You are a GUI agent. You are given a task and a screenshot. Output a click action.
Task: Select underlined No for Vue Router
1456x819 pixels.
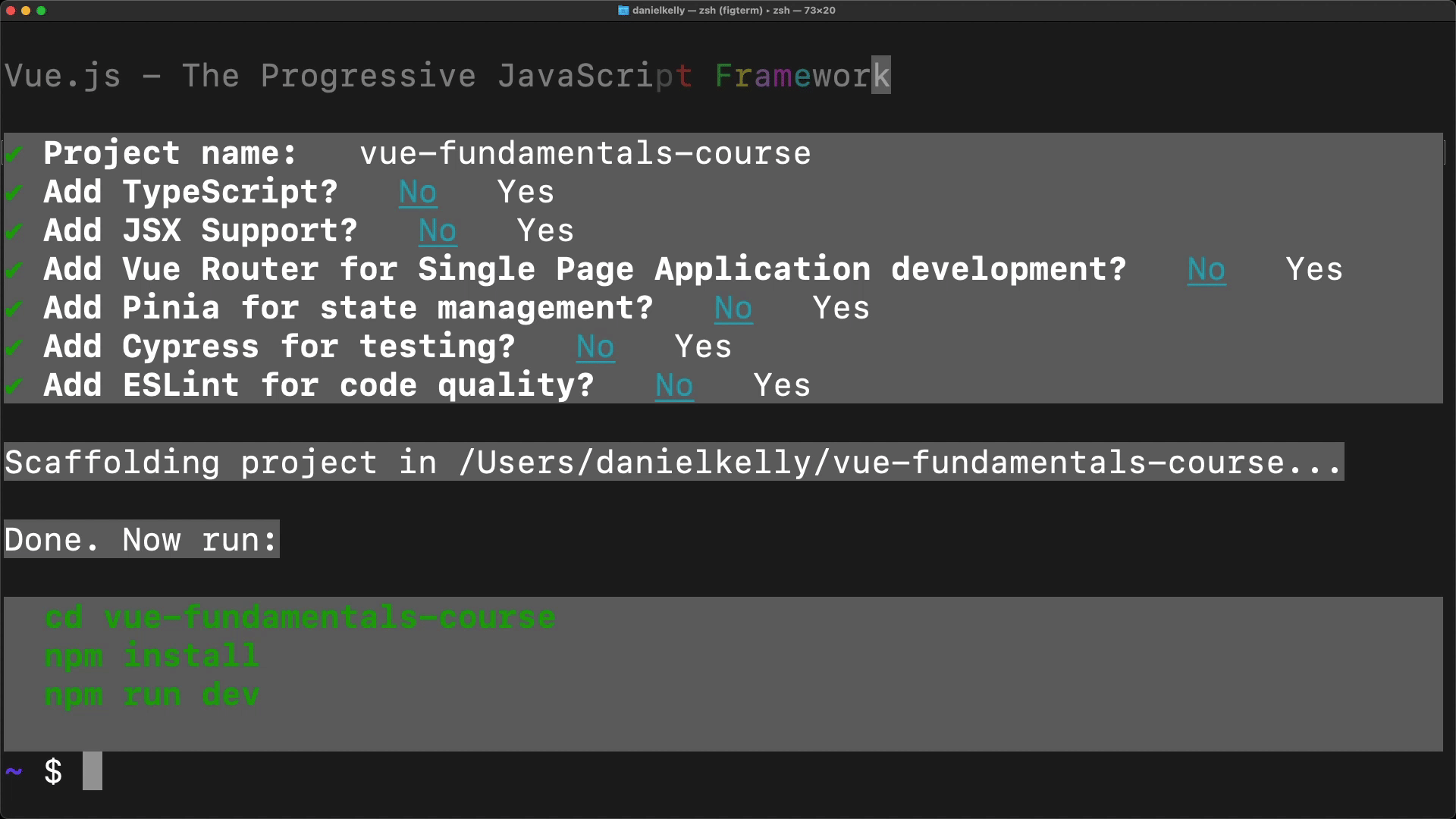(x=1206, y=270)
